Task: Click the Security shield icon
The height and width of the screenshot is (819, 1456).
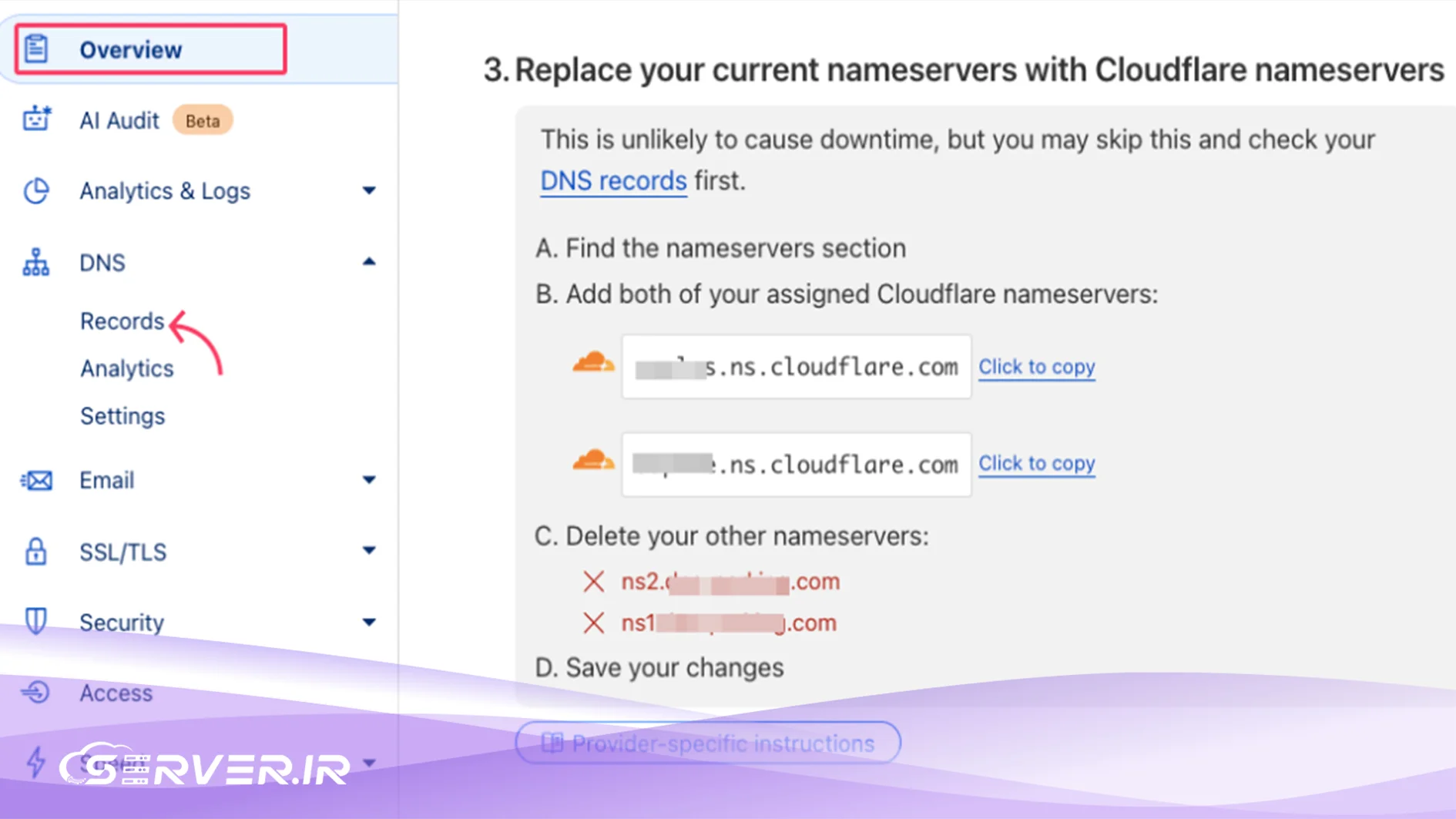Action: pyautogui.click(x=35, y=621)
